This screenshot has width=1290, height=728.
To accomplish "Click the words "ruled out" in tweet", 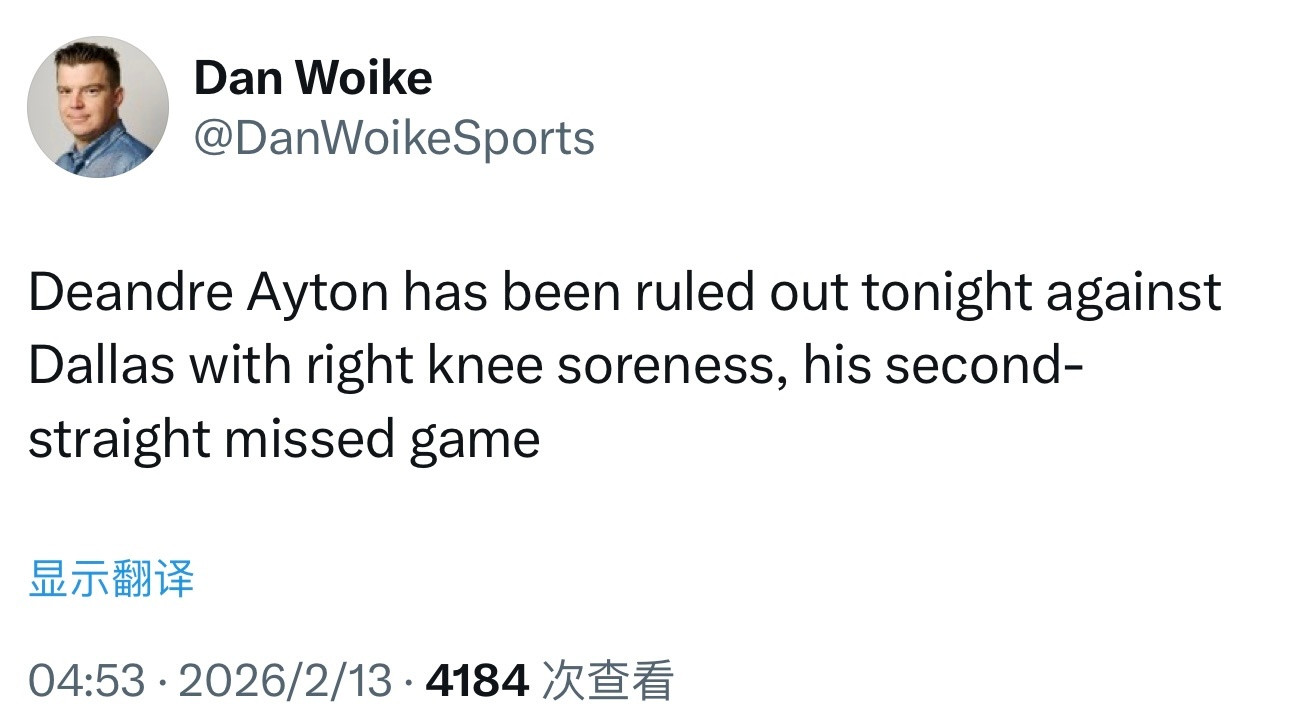I will coord(694,293).
